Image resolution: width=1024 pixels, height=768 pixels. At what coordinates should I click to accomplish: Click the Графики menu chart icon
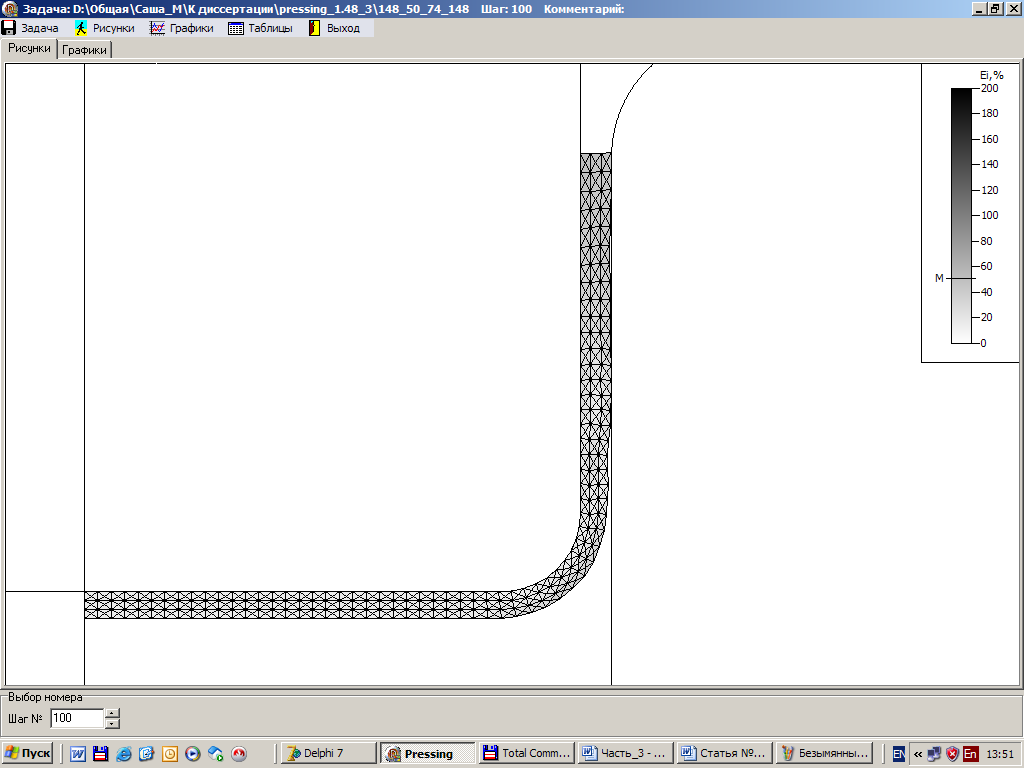[157, 28]
